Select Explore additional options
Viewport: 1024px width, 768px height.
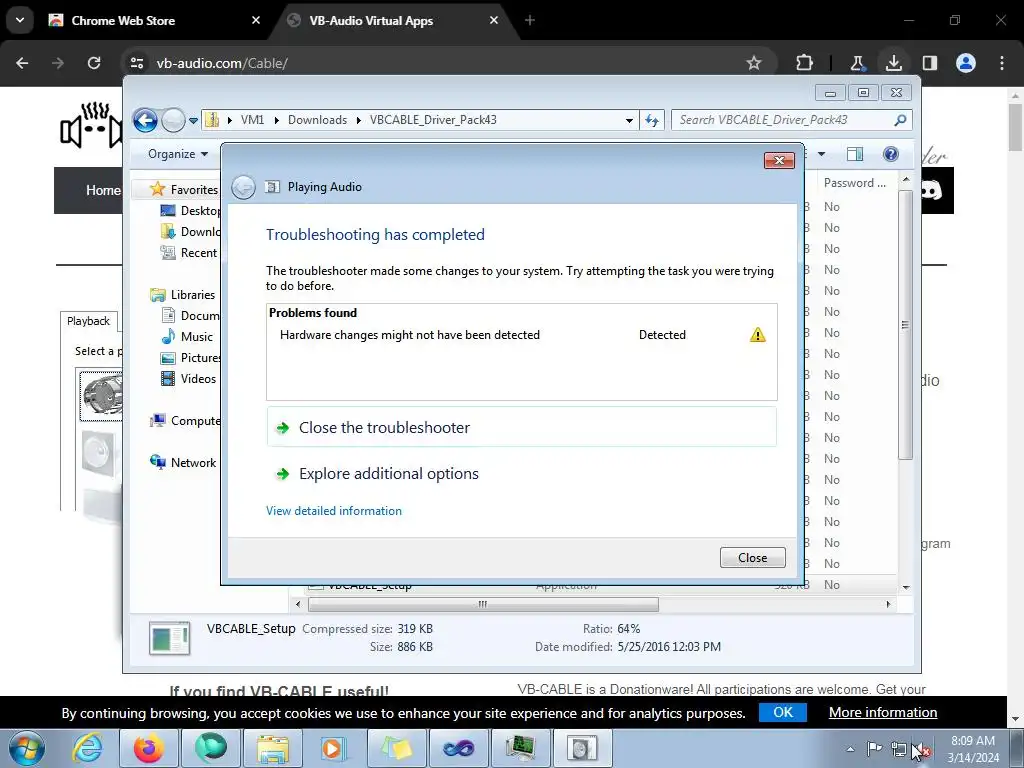point(389,473)
